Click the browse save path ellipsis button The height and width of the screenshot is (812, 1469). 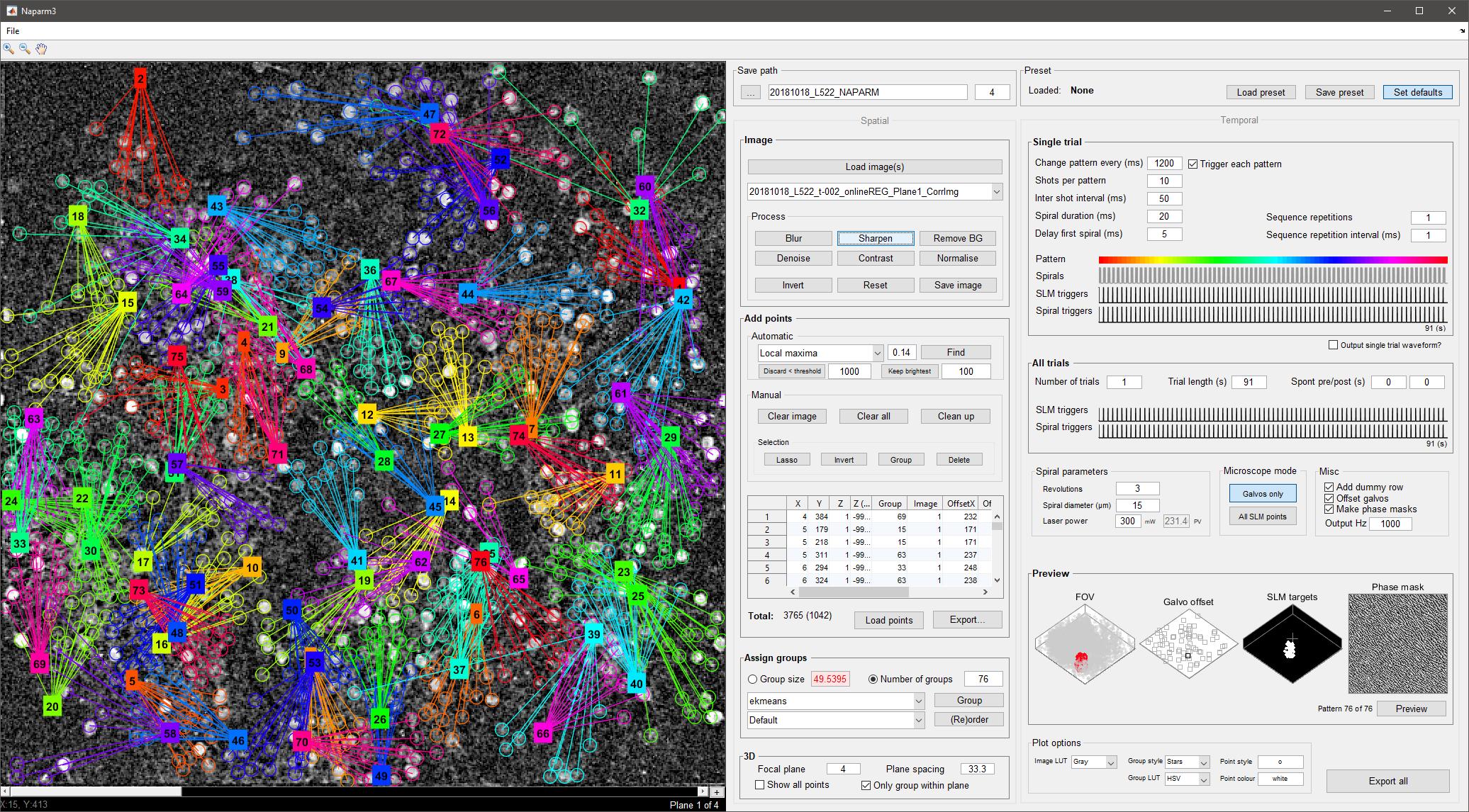[751, 92]
